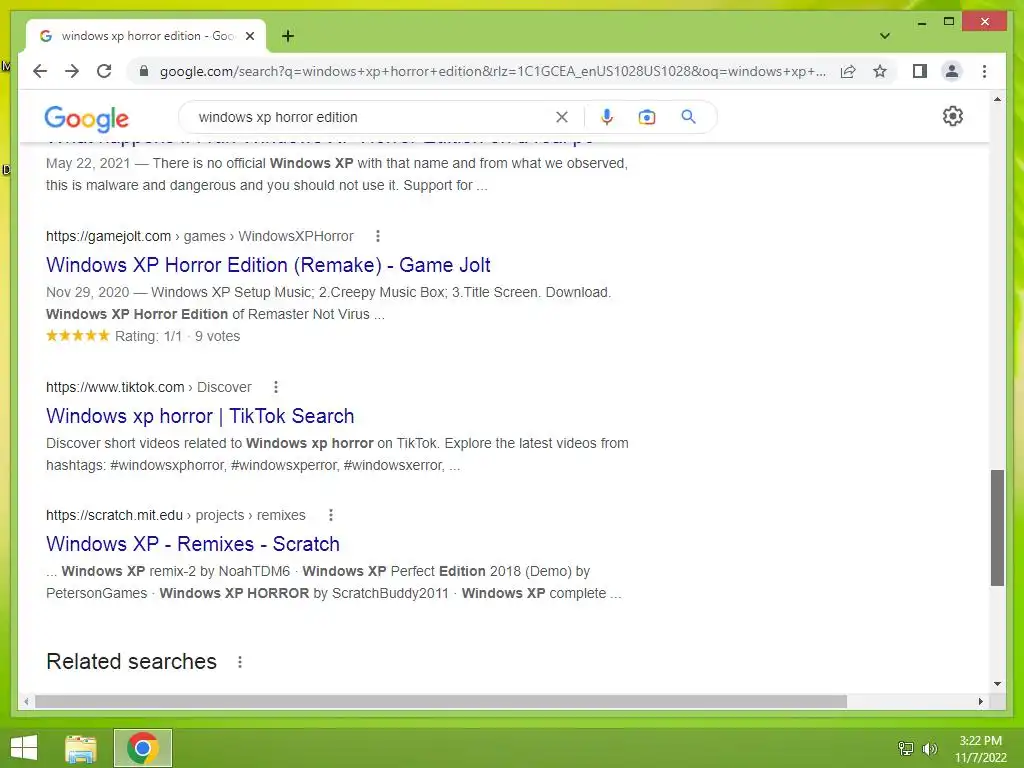The width and height of the screenshot is (1024, 768).
Task: Click the Google search input field
Action: pos(372,117)
